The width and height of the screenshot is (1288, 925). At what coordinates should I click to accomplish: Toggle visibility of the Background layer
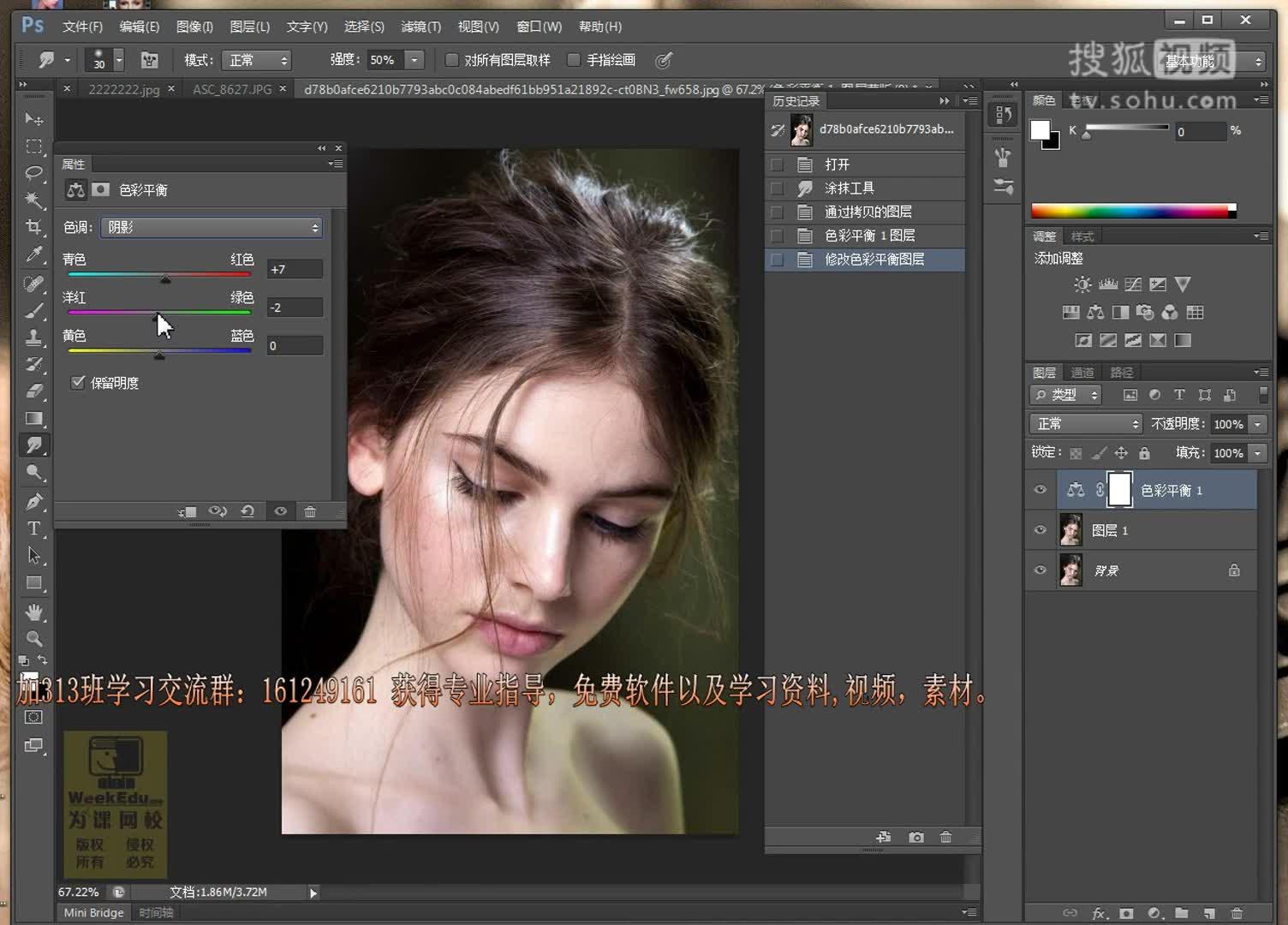coord(1039,570)
